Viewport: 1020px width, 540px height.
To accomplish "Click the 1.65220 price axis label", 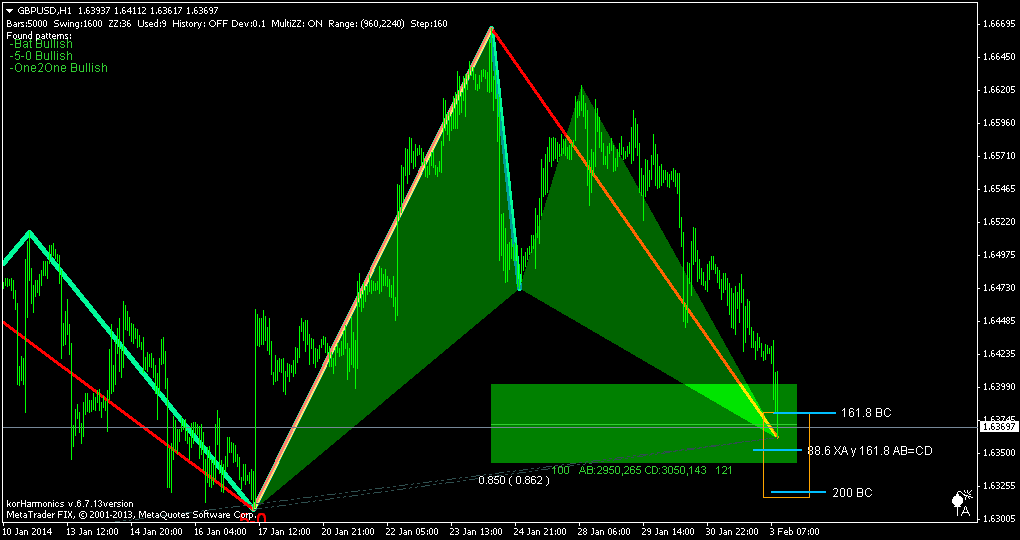I will click(1000, 221).
